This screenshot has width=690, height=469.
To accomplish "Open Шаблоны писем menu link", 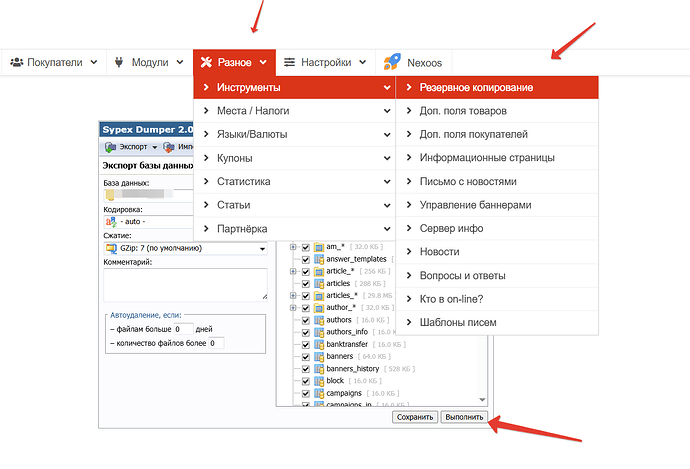I will (x=497, y=322).
